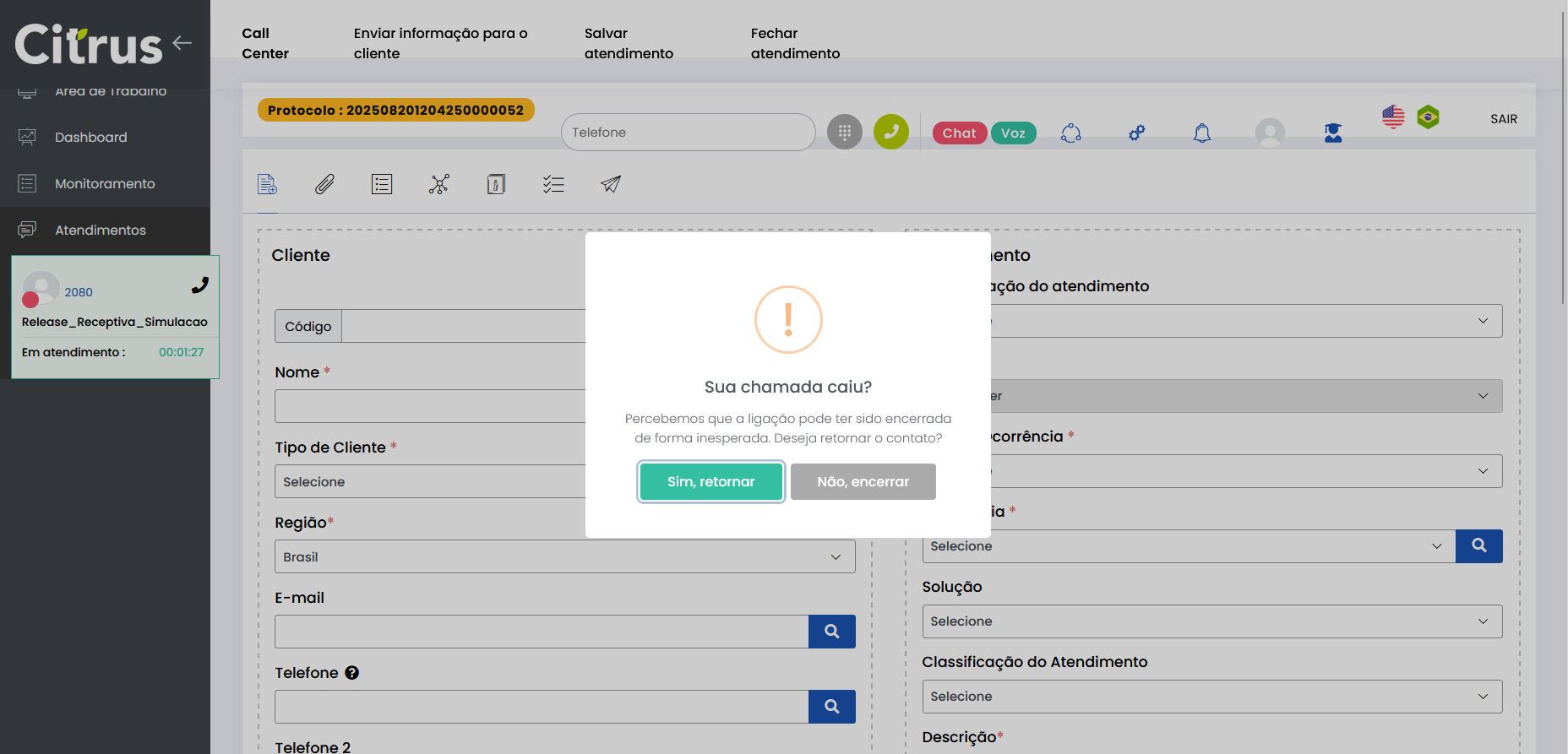Click the network nodes tab icon
Image resolution: width=1568 pixels, height=754 pixels.
tap(438, 184)
